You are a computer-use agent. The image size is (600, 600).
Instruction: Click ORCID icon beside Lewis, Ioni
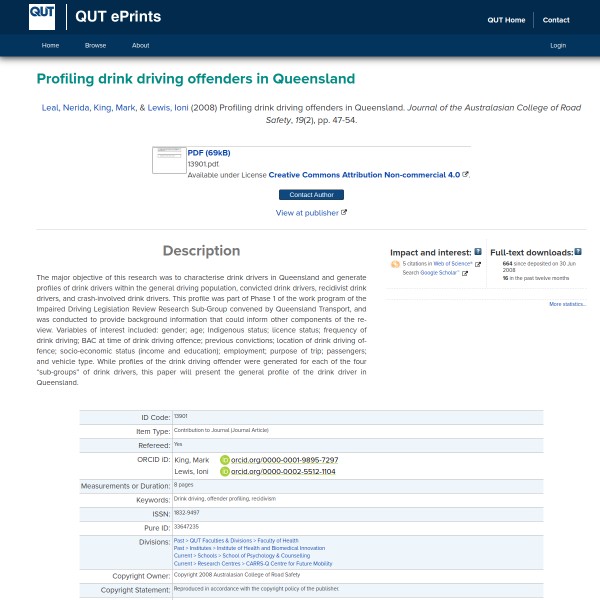point(225,471)
